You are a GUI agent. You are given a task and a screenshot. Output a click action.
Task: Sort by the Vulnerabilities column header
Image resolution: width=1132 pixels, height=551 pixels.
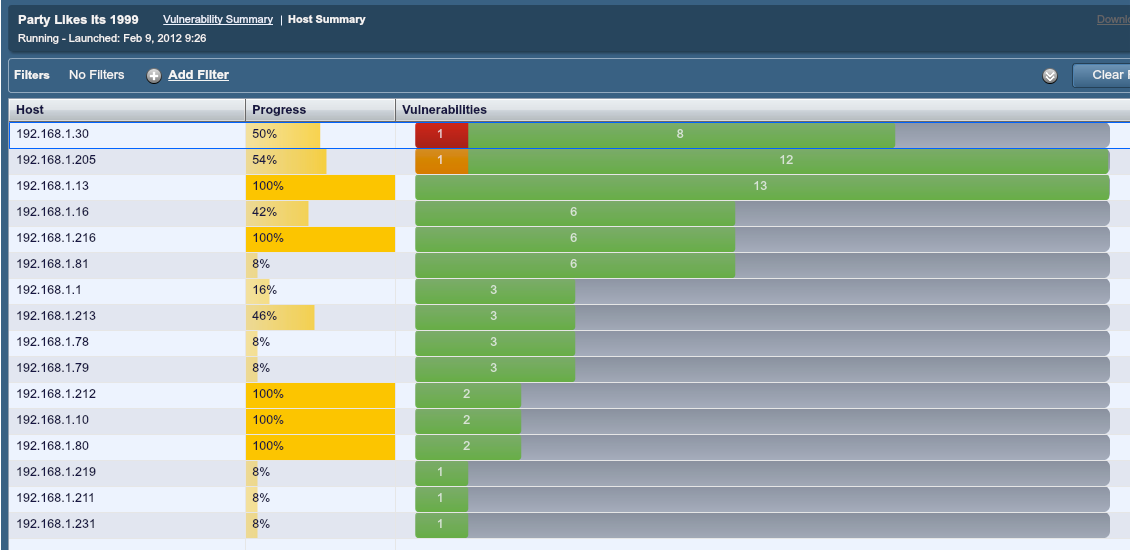(x=763, y=110)
